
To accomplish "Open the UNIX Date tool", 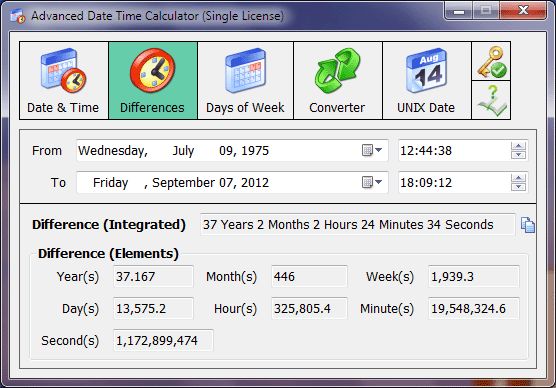I will click(427, 81).
